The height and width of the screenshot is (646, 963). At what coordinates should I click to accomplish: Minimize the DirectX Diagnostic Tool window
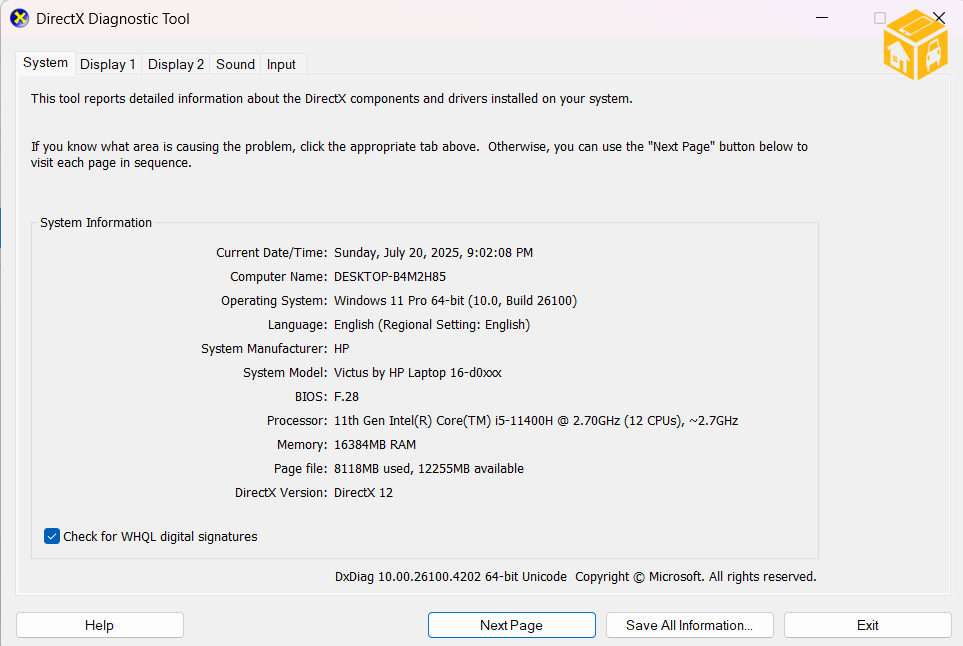pyautogui.click(x=821, y=18)
